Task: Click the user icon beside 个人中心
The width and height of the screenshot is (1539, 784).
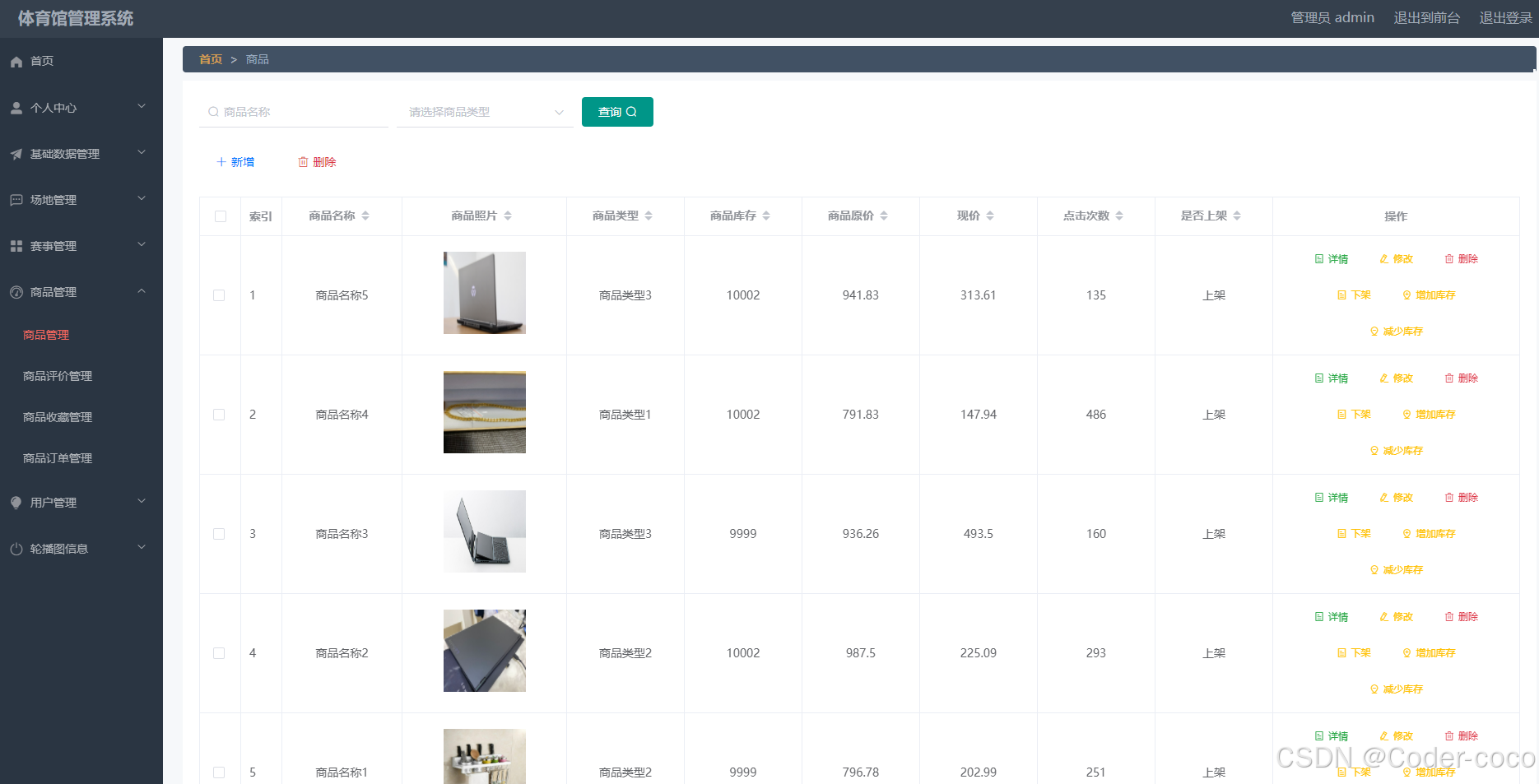Action: point(16,108)
